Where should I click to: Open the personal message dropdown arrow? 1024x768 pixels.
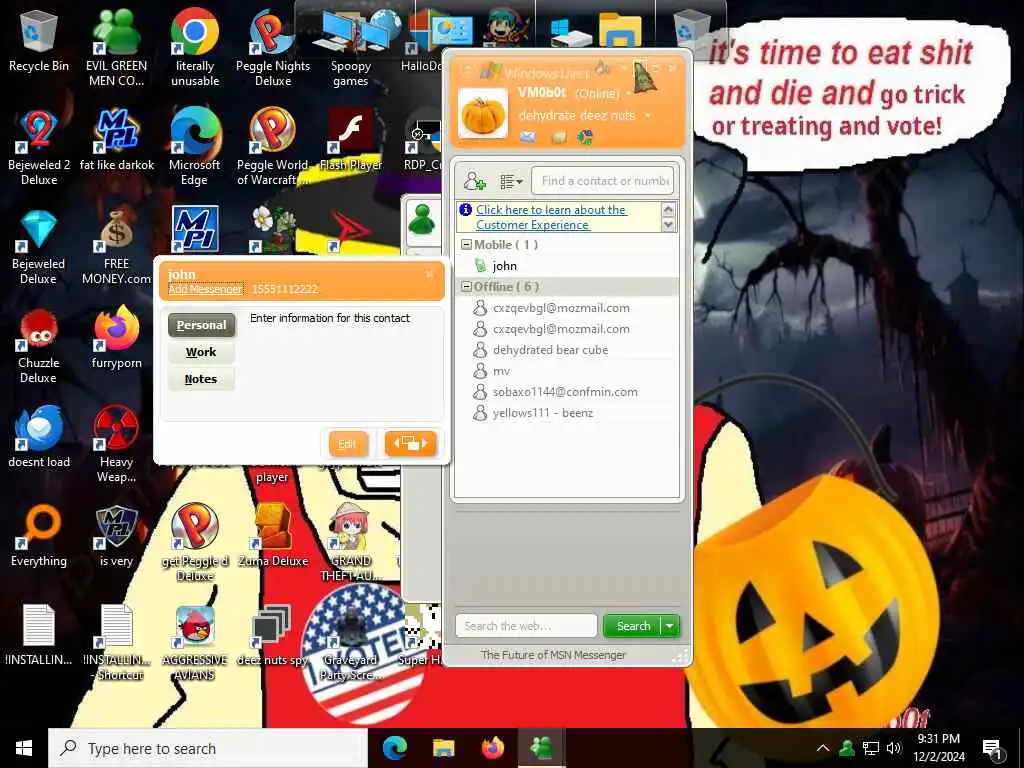coord(647,116)
